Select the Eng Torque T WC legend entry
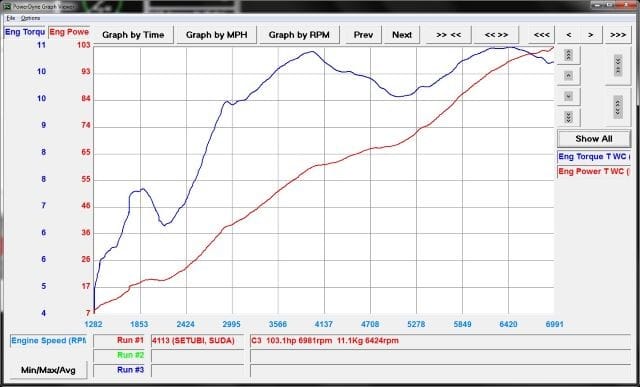This screenshot has height=387, width=640. 594,157
